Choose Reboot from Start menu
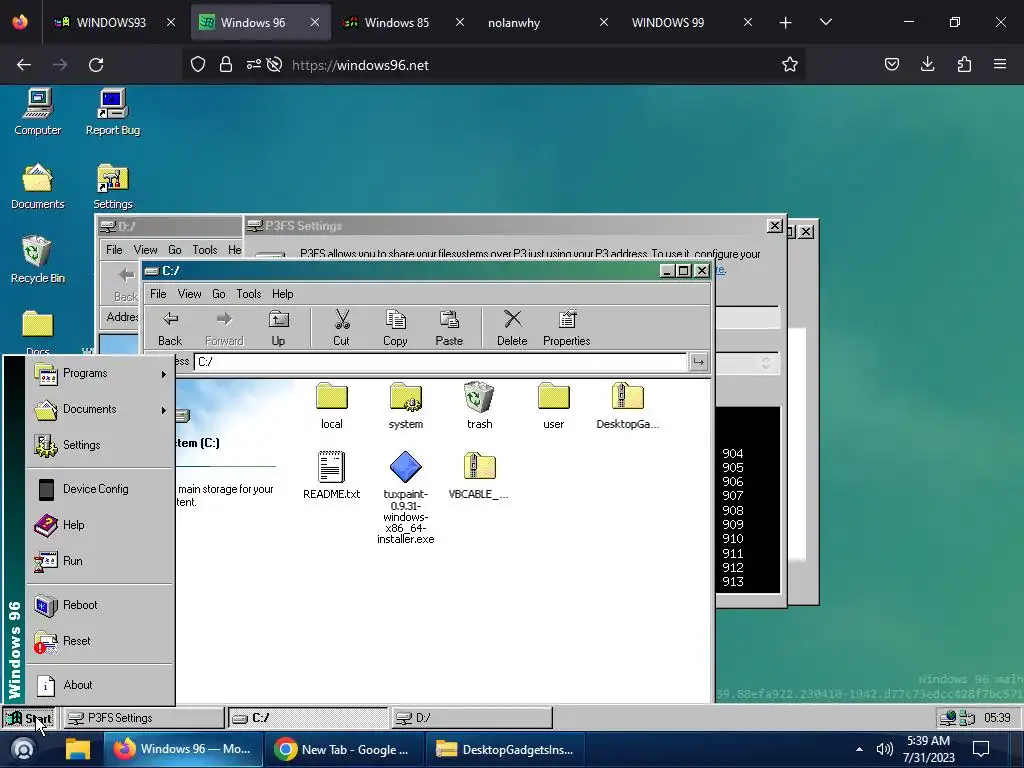The height and width of the screenshot is (768, 1024). (100, 605)
